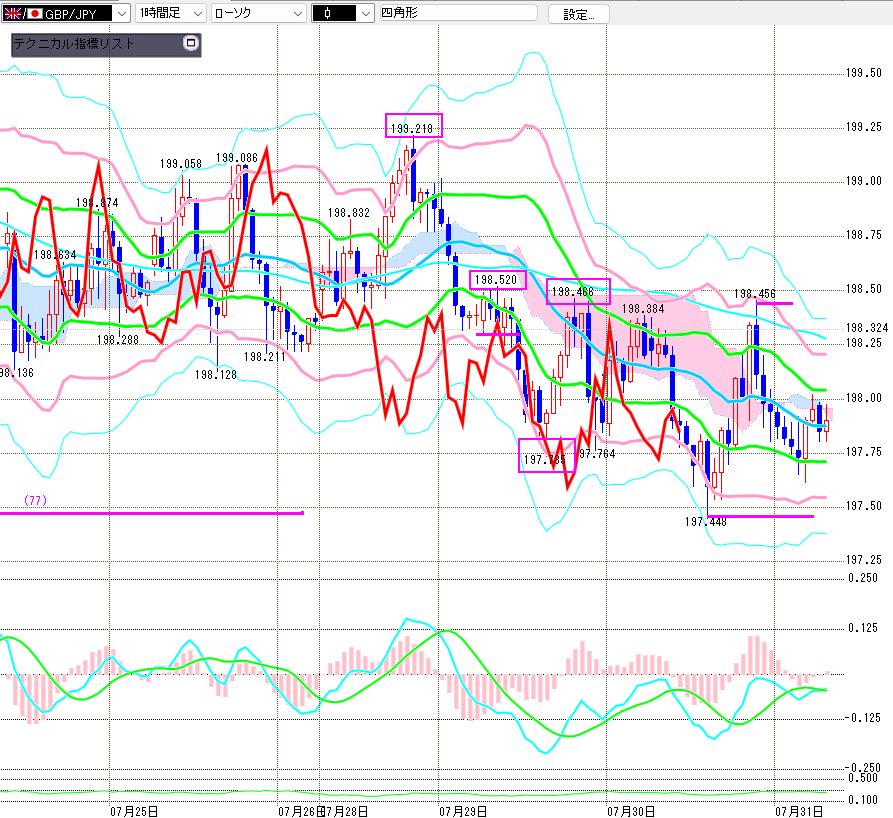893x818 pixels.
Task: Click the 198.128 price label
Action: [216, 375]
